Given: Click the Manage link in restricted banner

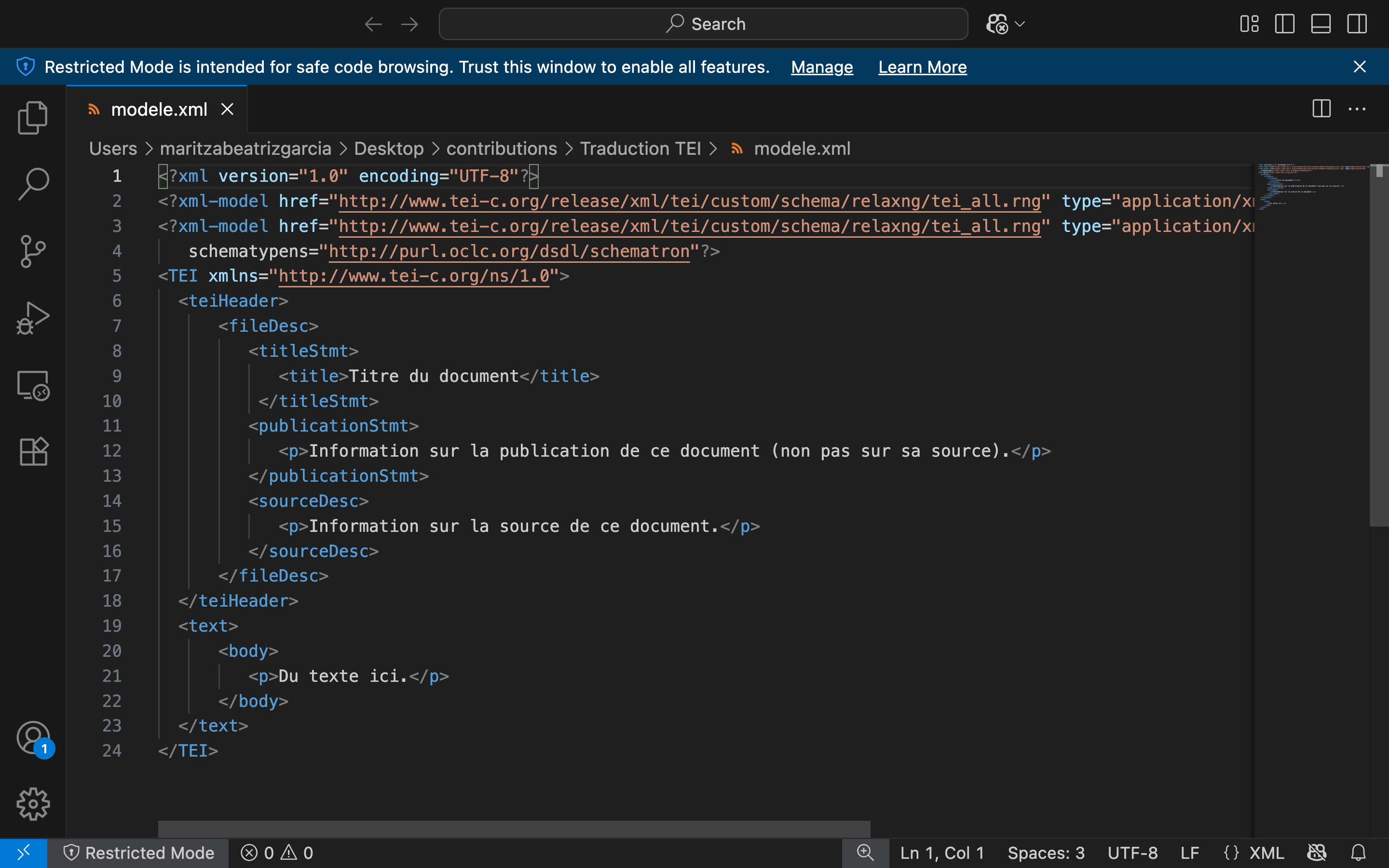Looking at the screenshot, I should [x=821, y=67].
